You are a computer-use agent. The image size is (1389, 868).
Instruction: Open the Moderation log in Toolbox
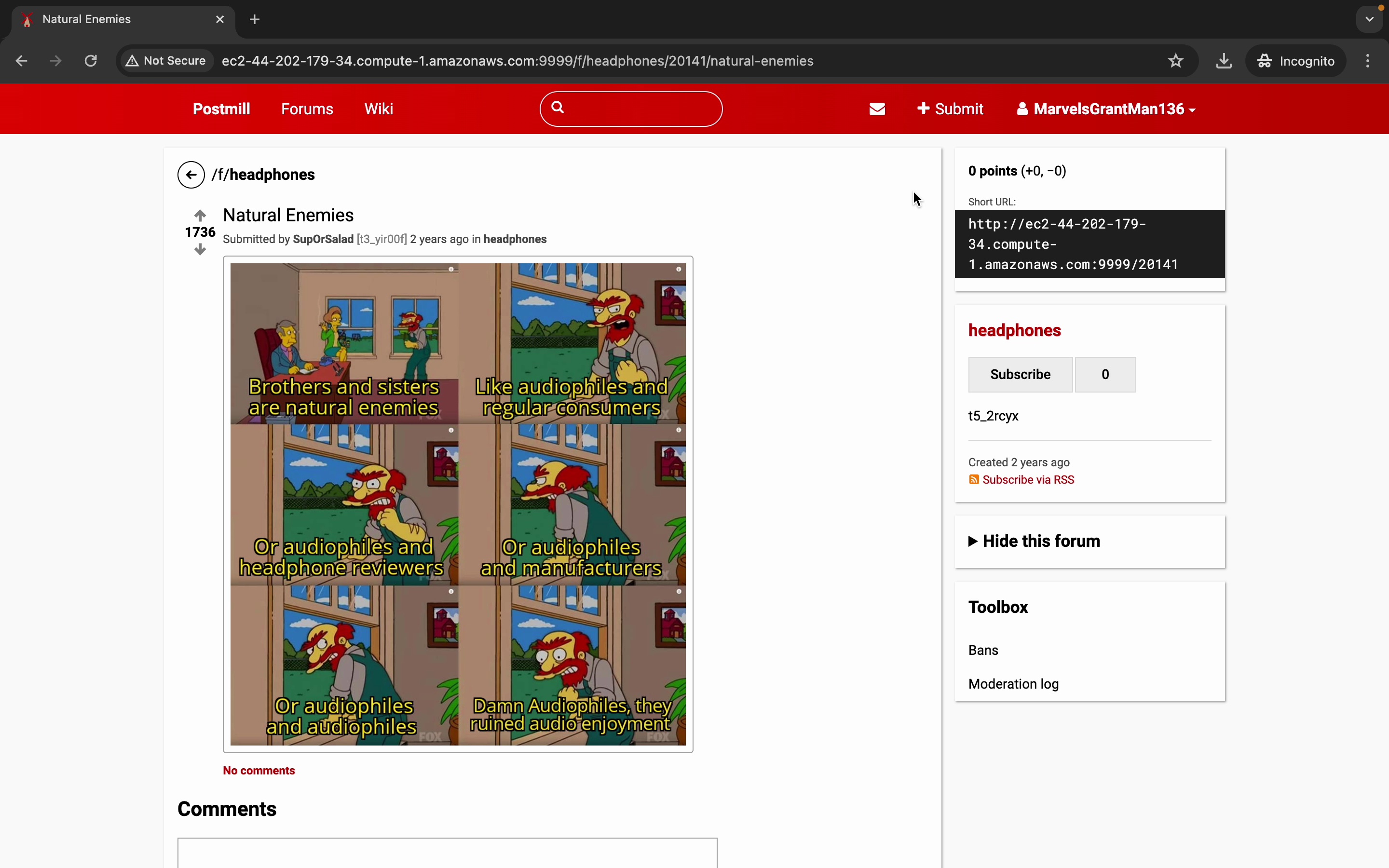pyautogui.click(x=1013, y=684)
